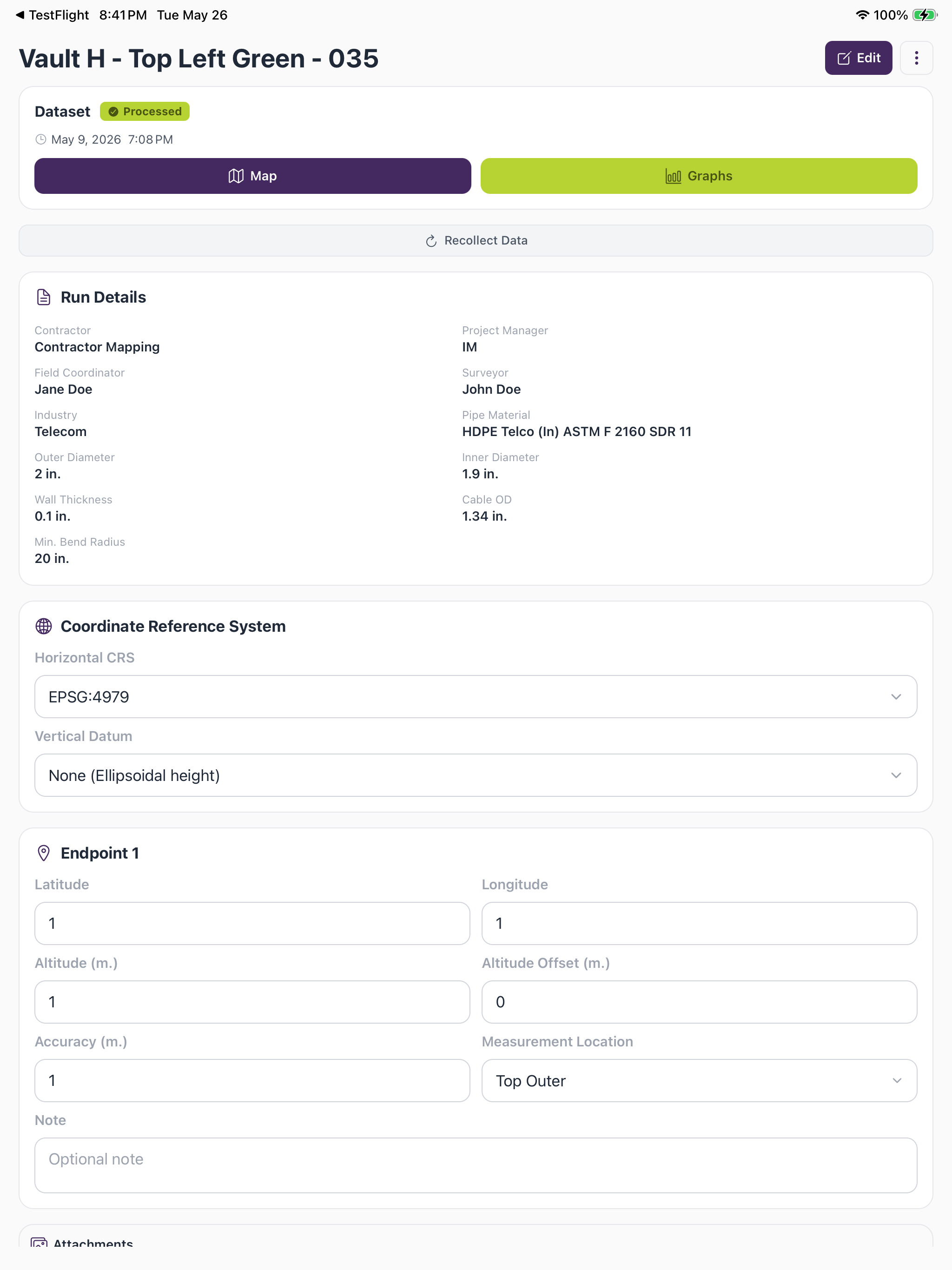The width and height of the screenshot is (952, 1270).
Task: Tap the Endpoint 1 location pin icon
Action: [x=44, y=853]
